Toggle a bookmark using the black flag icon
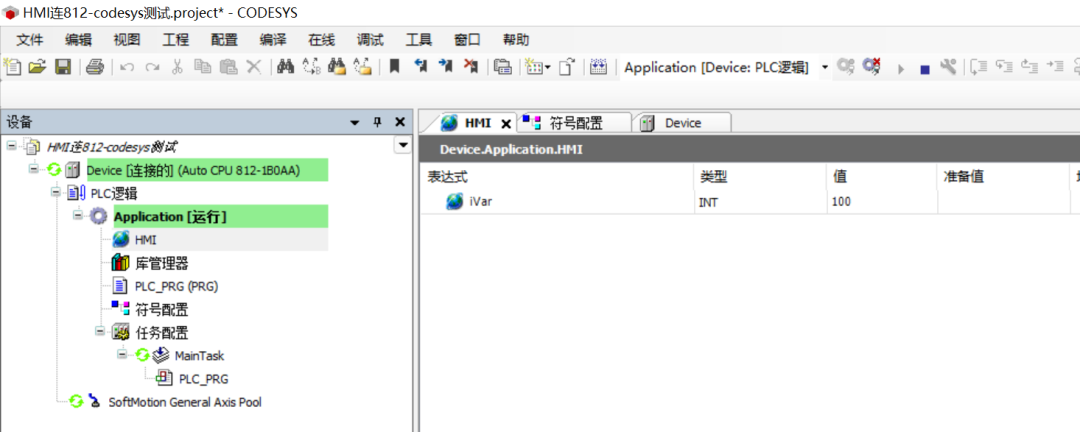The width and height of the screenshot is (1080, 432). [395, 67]
